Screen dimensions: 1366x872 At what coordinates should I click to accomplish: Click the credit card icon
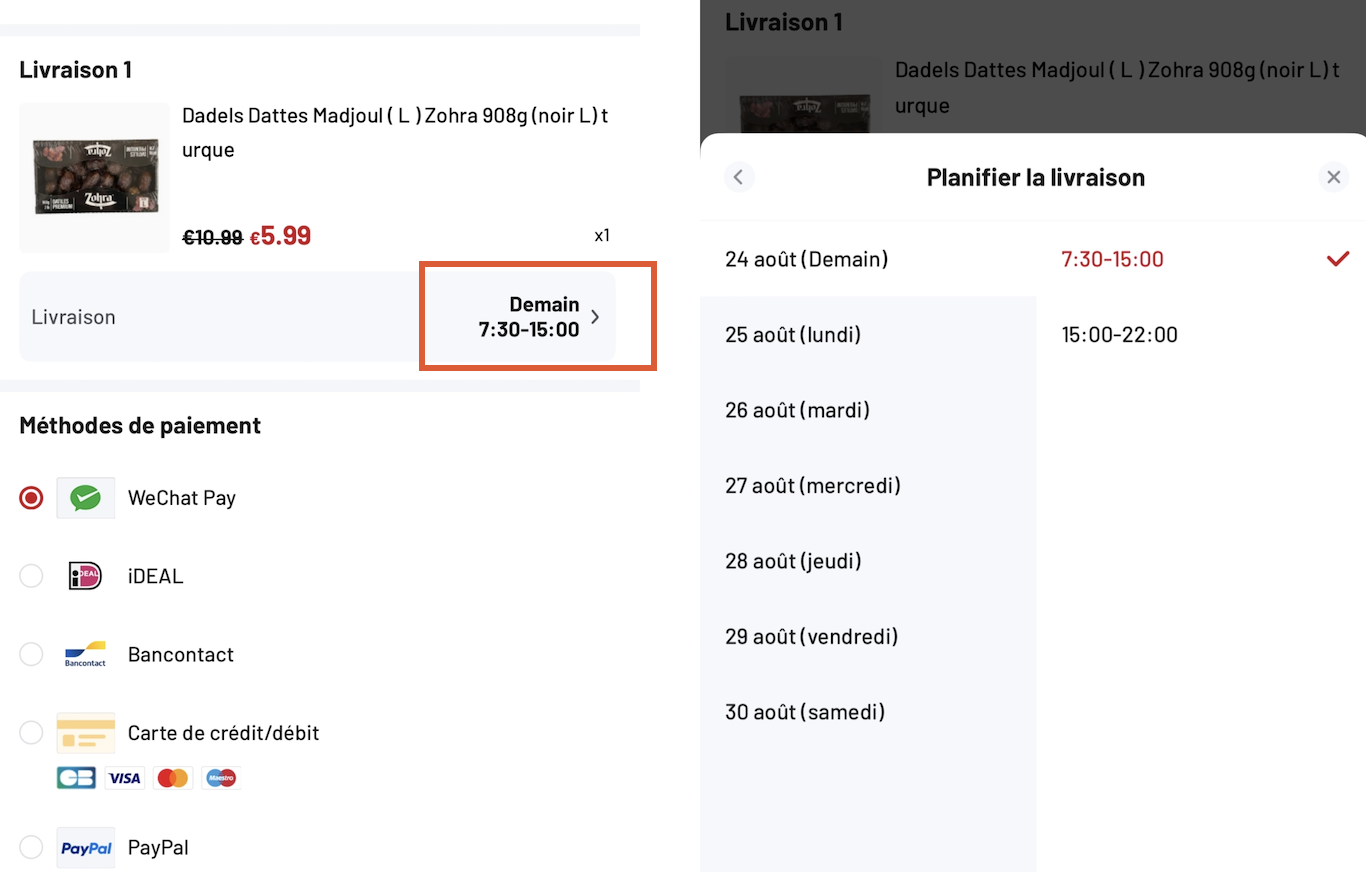(x=86, y=733)
